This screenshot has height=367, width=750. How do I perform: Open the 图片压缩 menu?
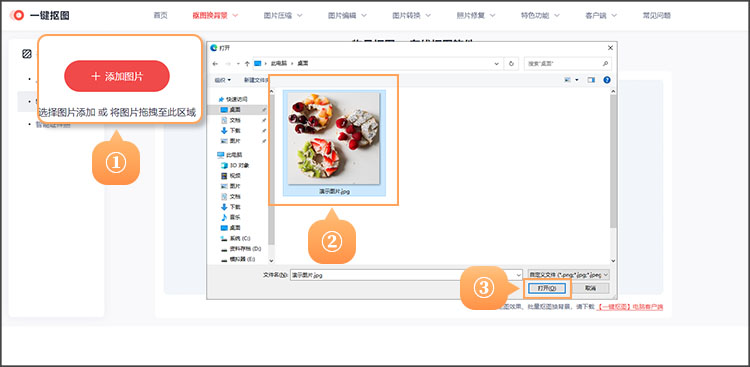(283, 15)
